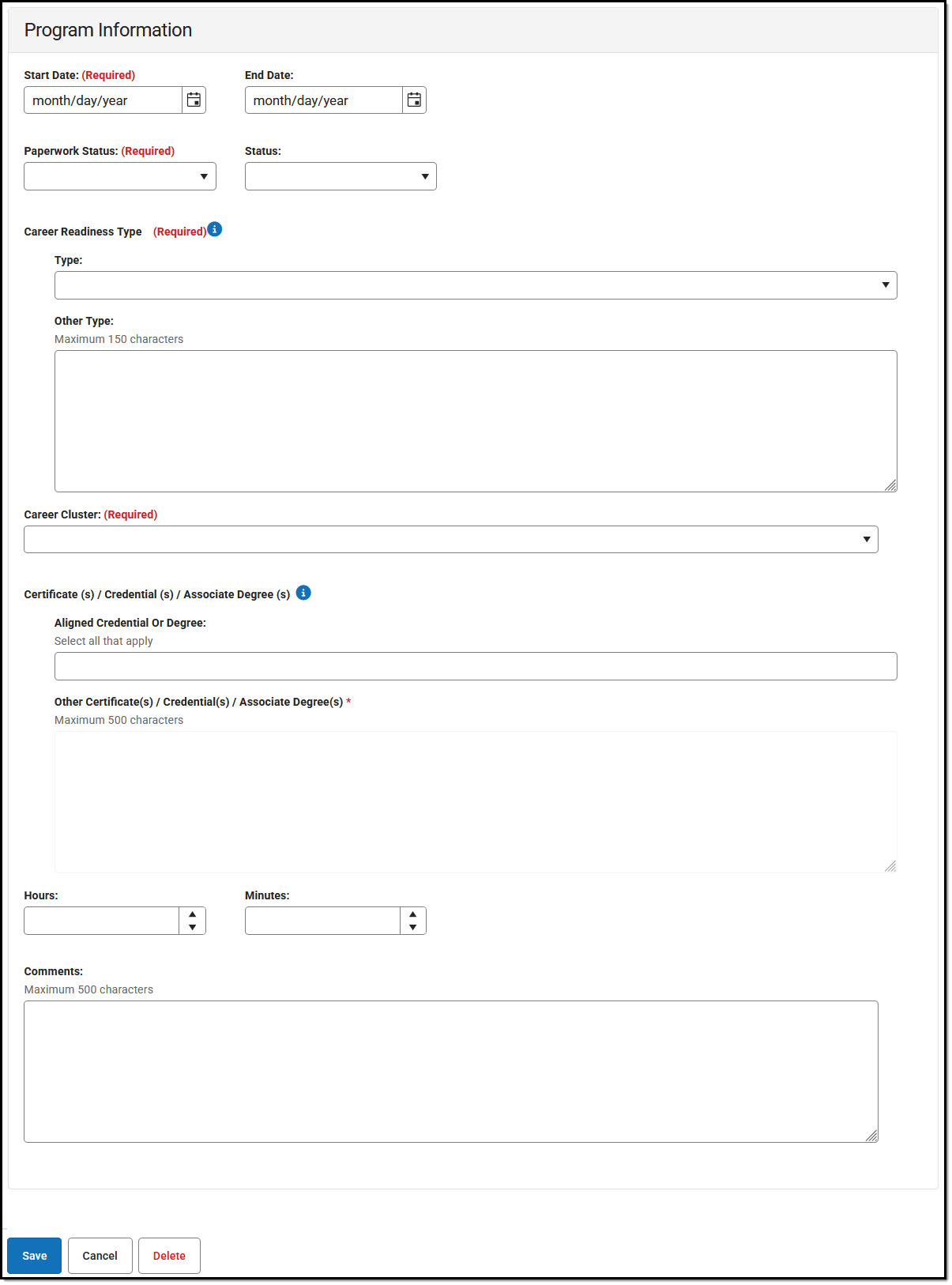Increase Hours with the up arrow

coord(192,914)
